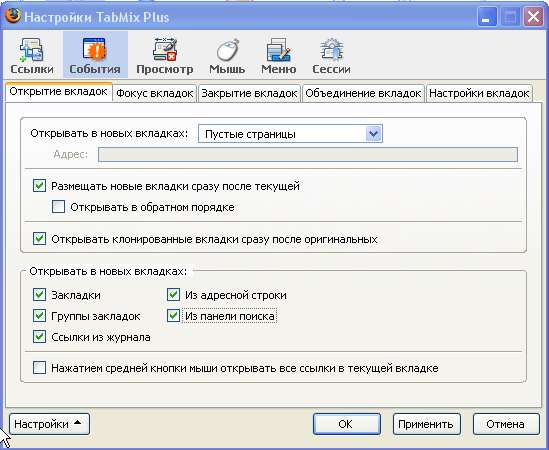This screenshot has width=549, height=450.
Task: Switch to the Открытие вкладок tab
Action: [58, 92]
